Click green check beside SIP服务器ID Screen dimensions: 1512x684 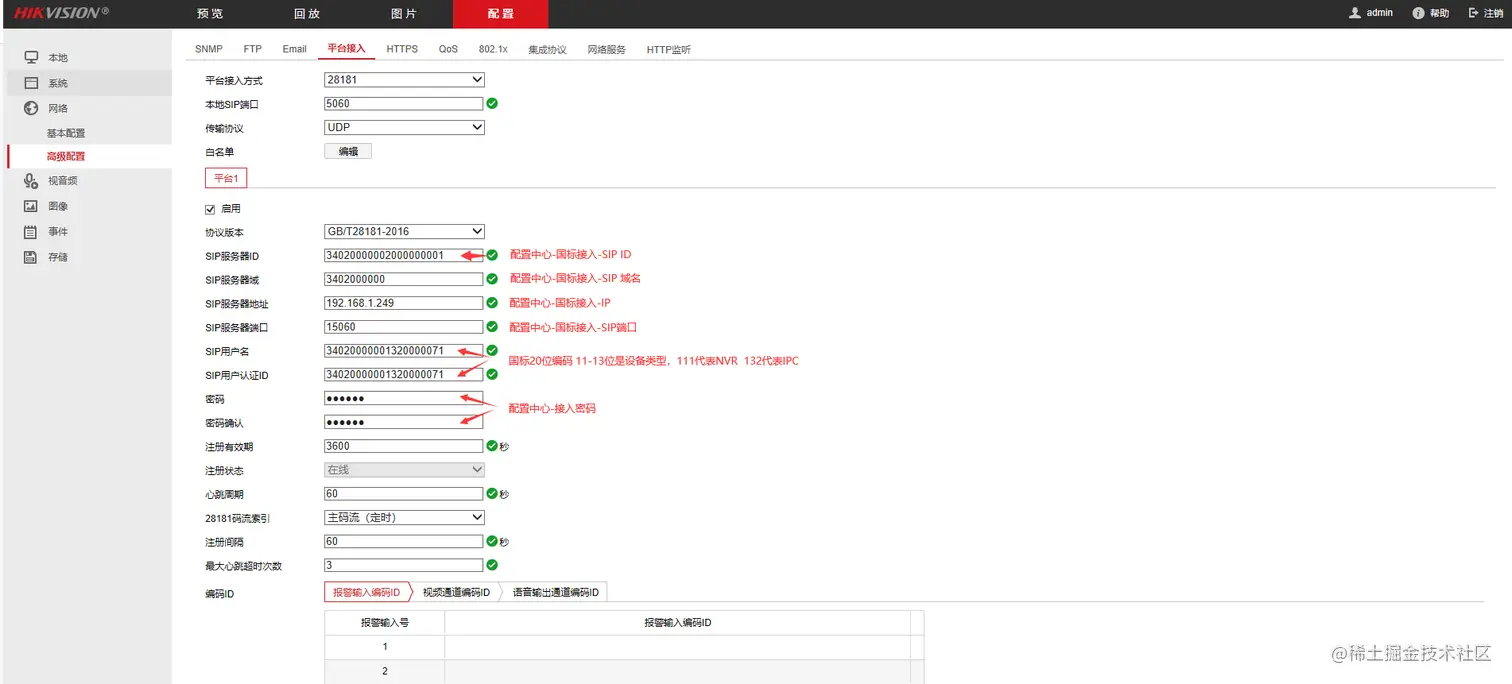(x=492, y=255)
